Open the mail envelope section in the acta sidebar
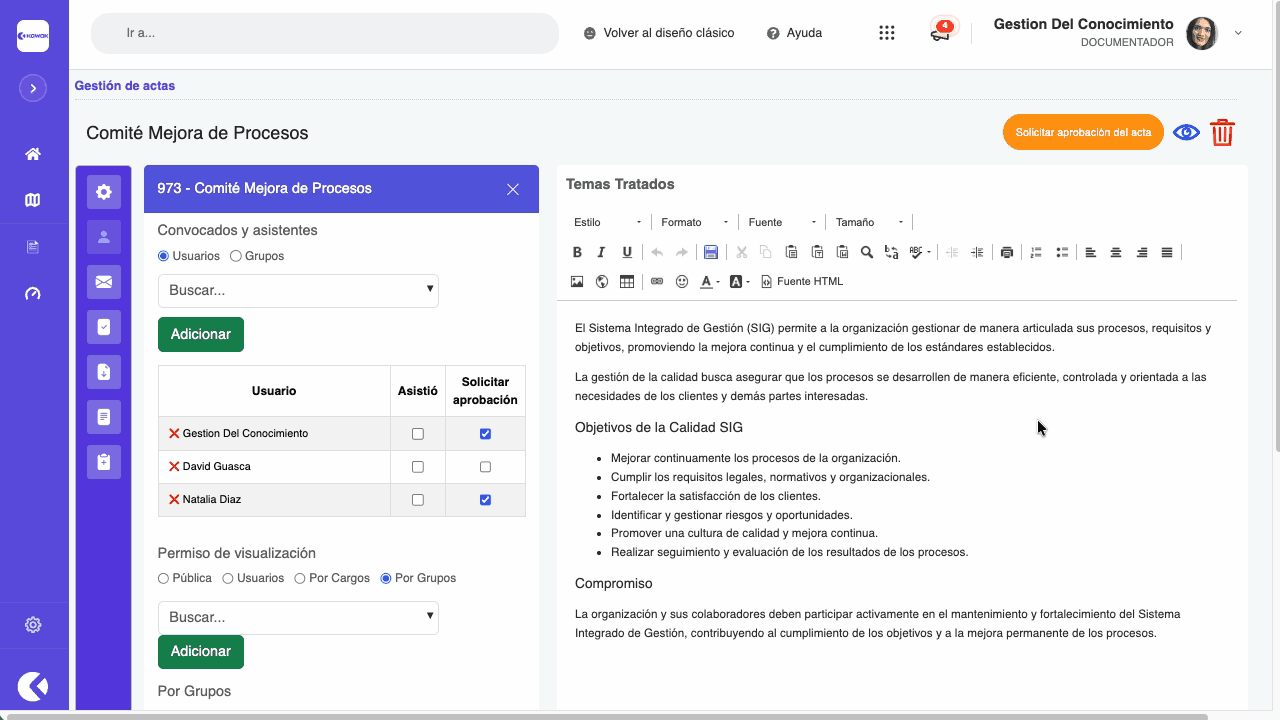Viewport: 1280px width, 720px height. pos(104,282)
